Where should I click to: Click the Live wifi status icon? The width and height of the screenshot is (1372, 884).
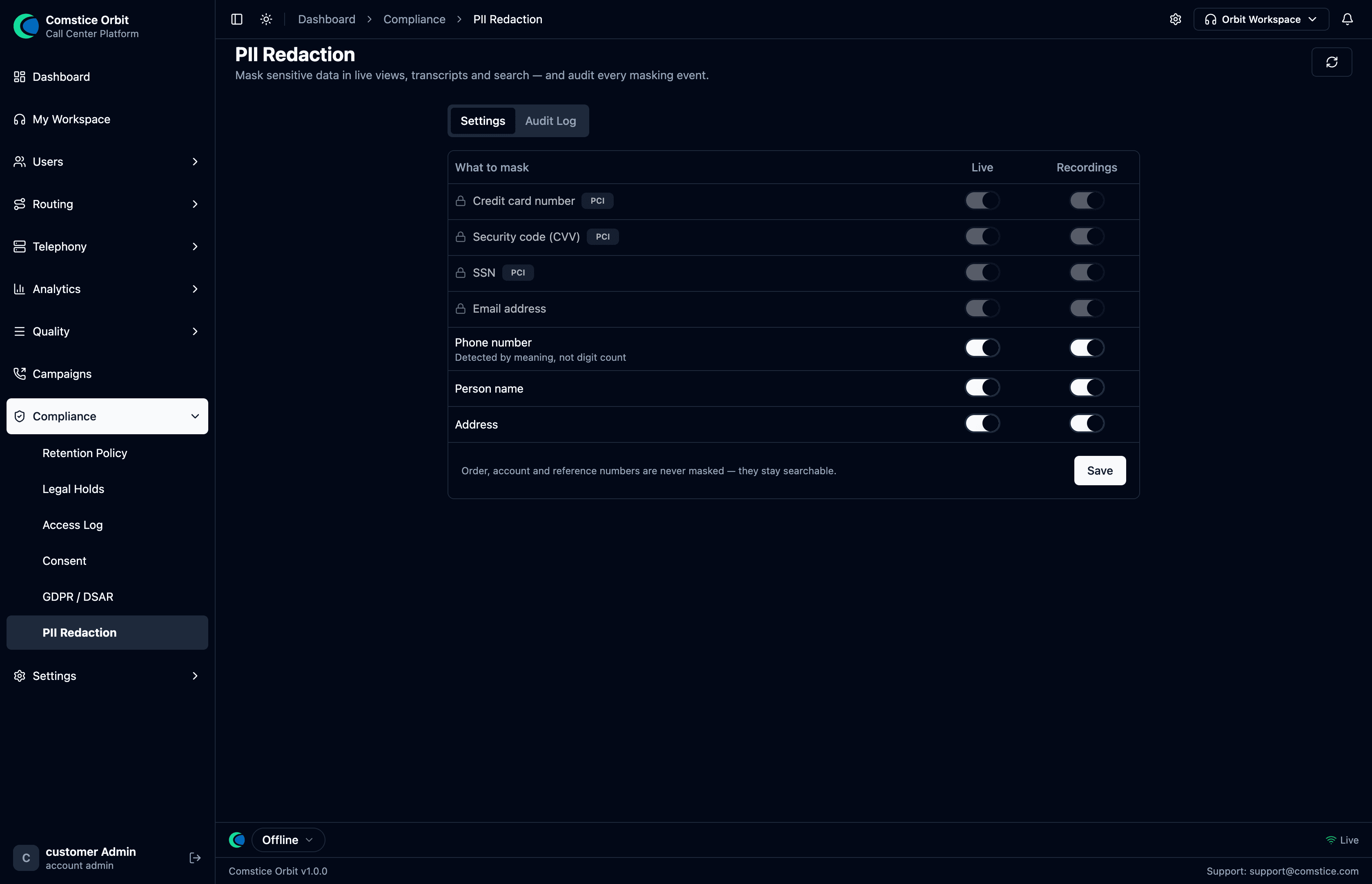[x=1331, y=840]
